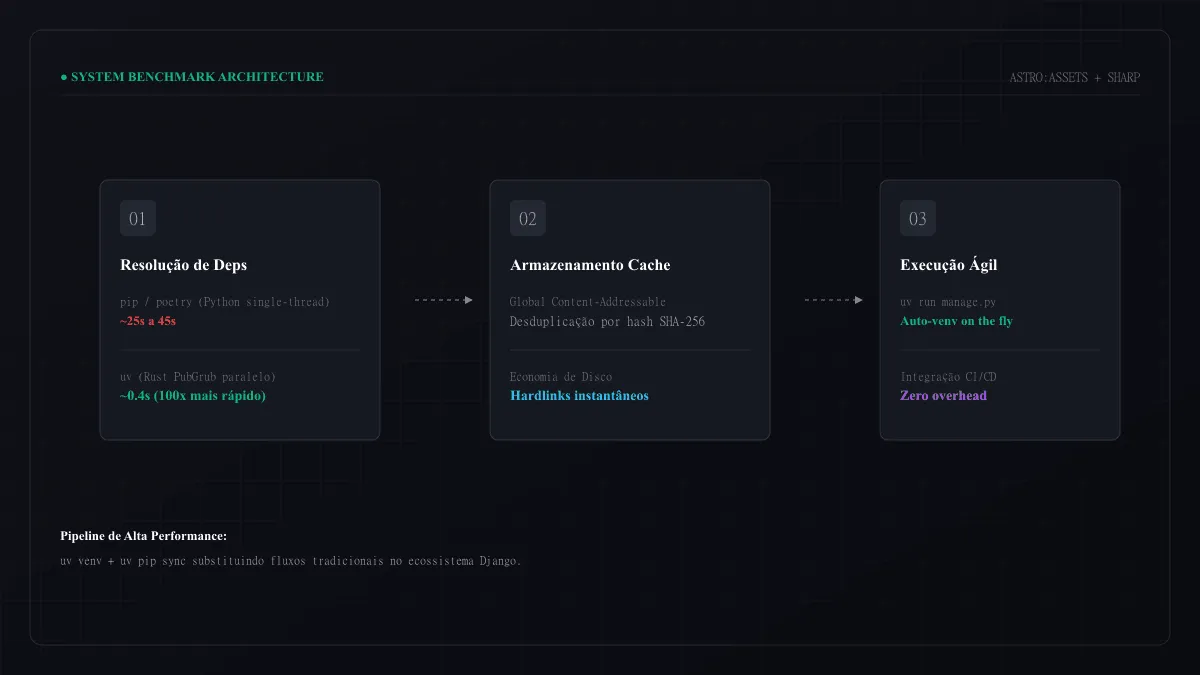The image size is (1200, 675).
Task: Click the Hardlinks instantâneos blue text
Action: [579, 395]
